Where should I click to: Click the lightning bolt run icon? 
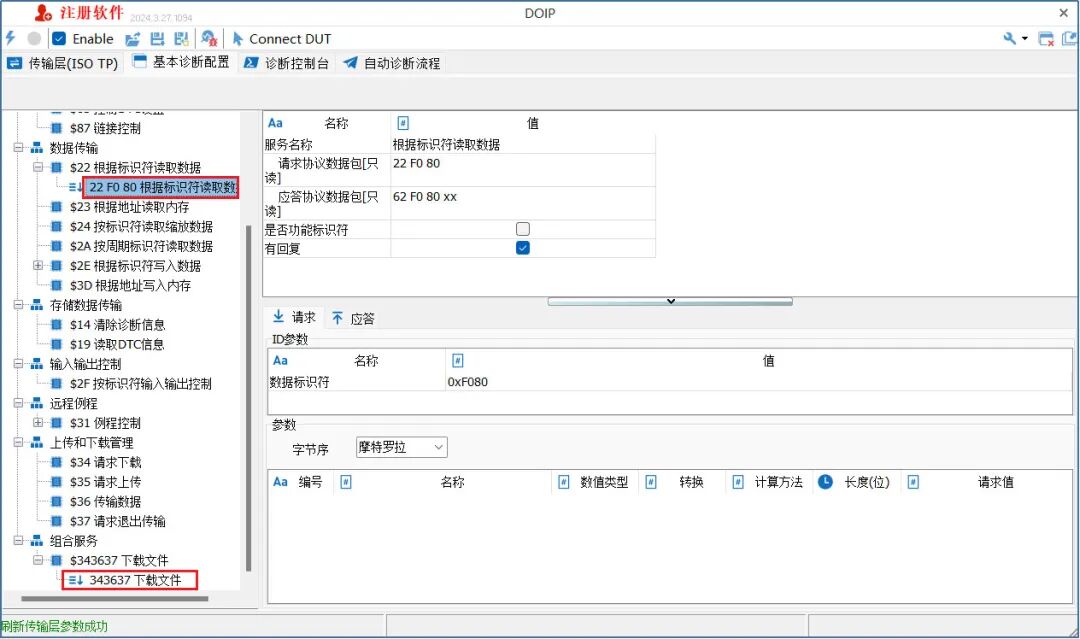point(10,38)
